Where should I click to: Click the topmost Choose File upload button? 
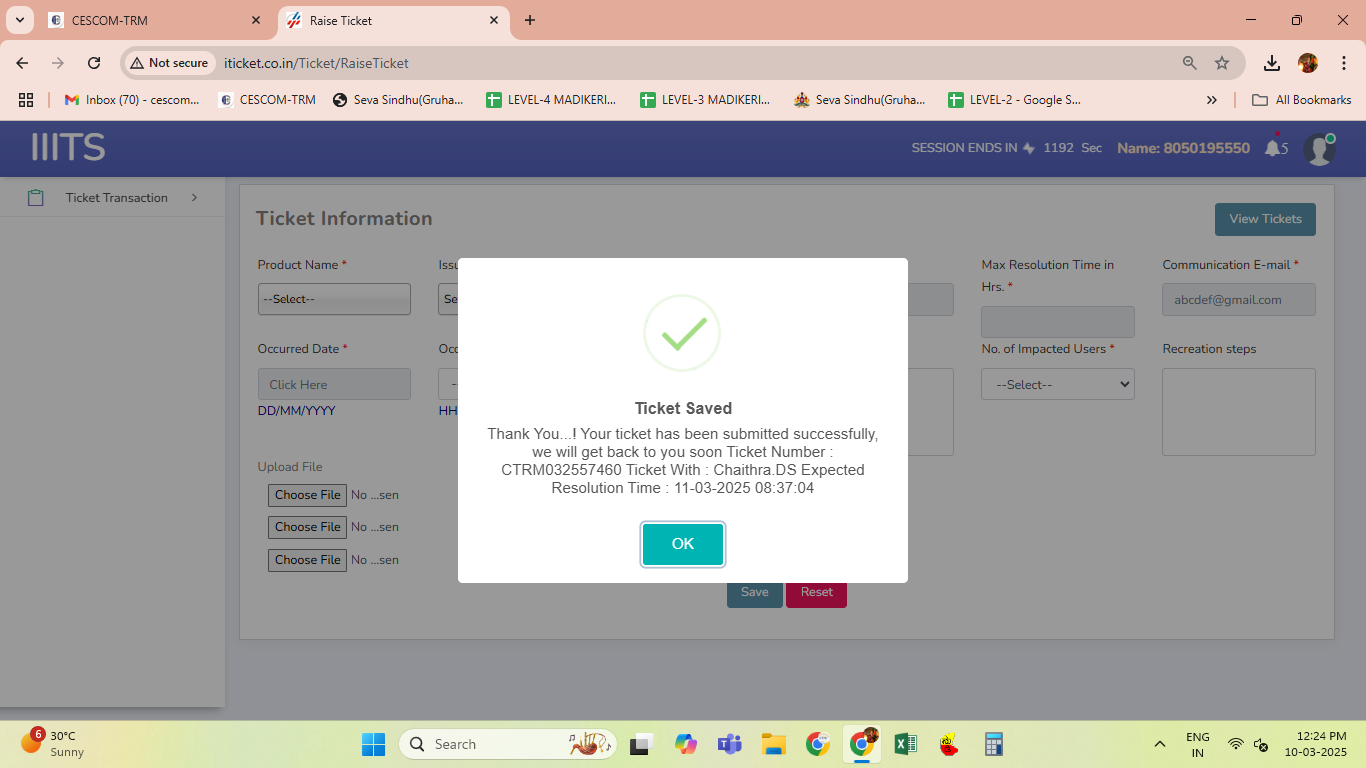(307, 495)
